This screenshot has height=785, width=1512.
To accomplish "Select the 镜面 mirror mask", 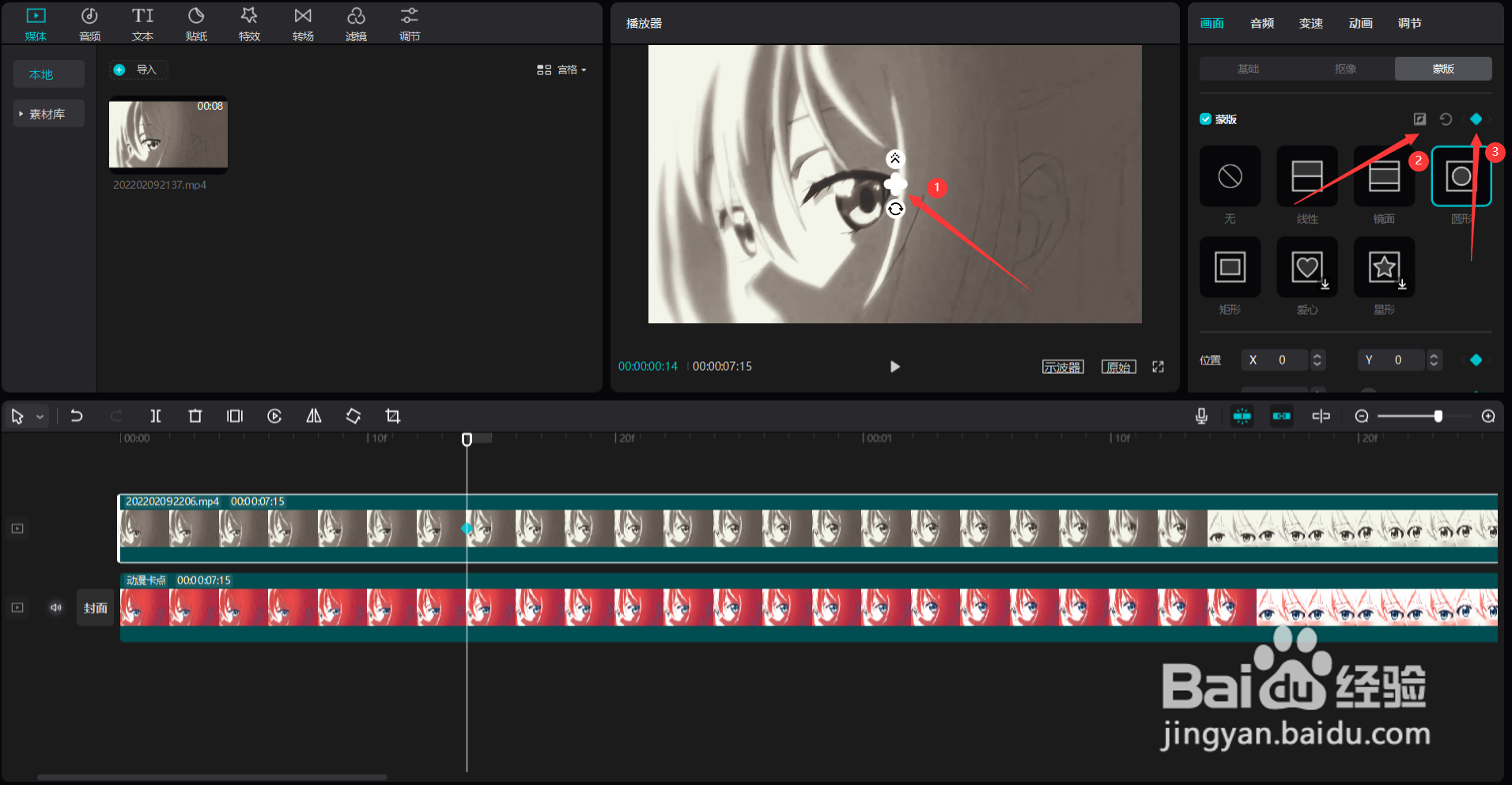I will [1384, 176].
